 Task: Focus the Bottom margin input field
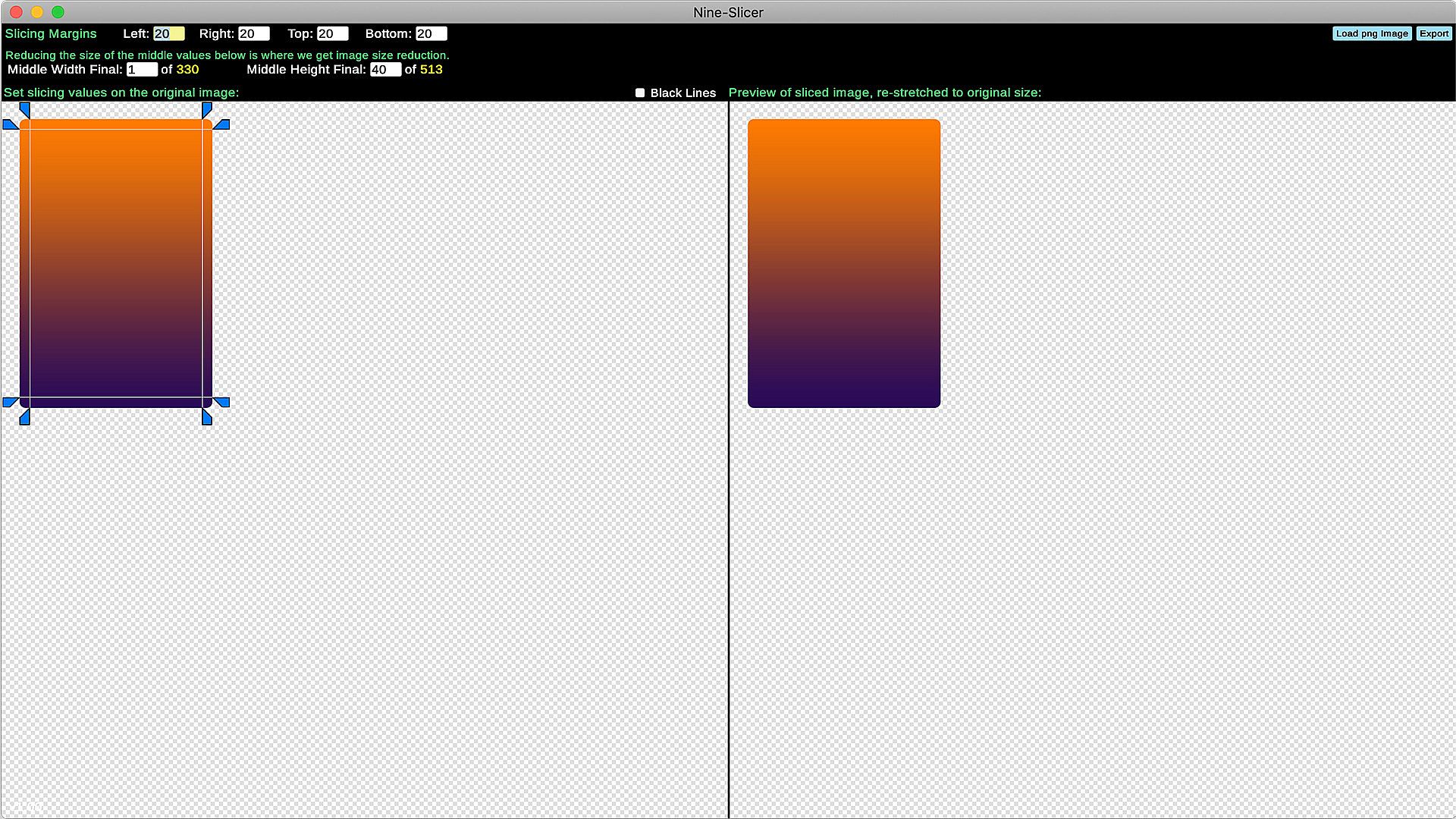click(x=431, y=33)
